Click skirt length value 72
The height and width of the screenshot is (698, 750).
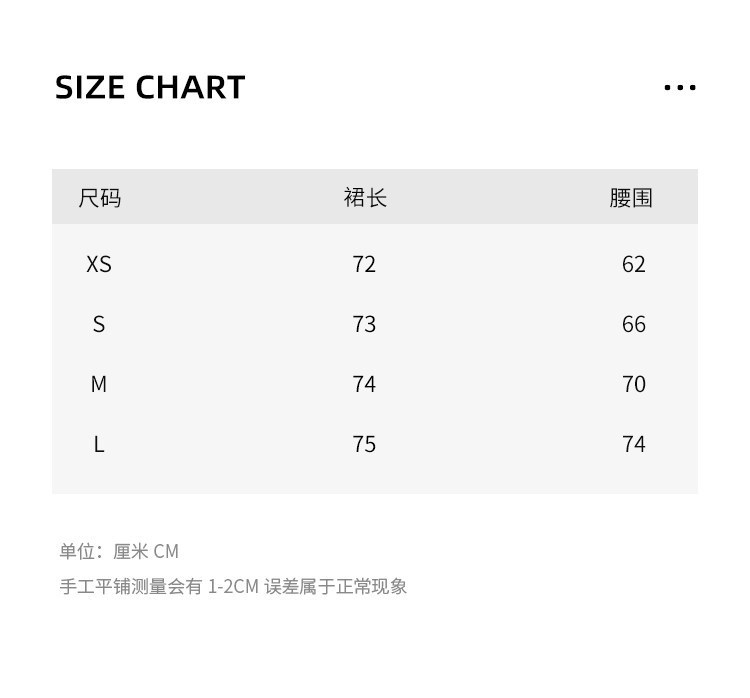(x=364, y=264)
